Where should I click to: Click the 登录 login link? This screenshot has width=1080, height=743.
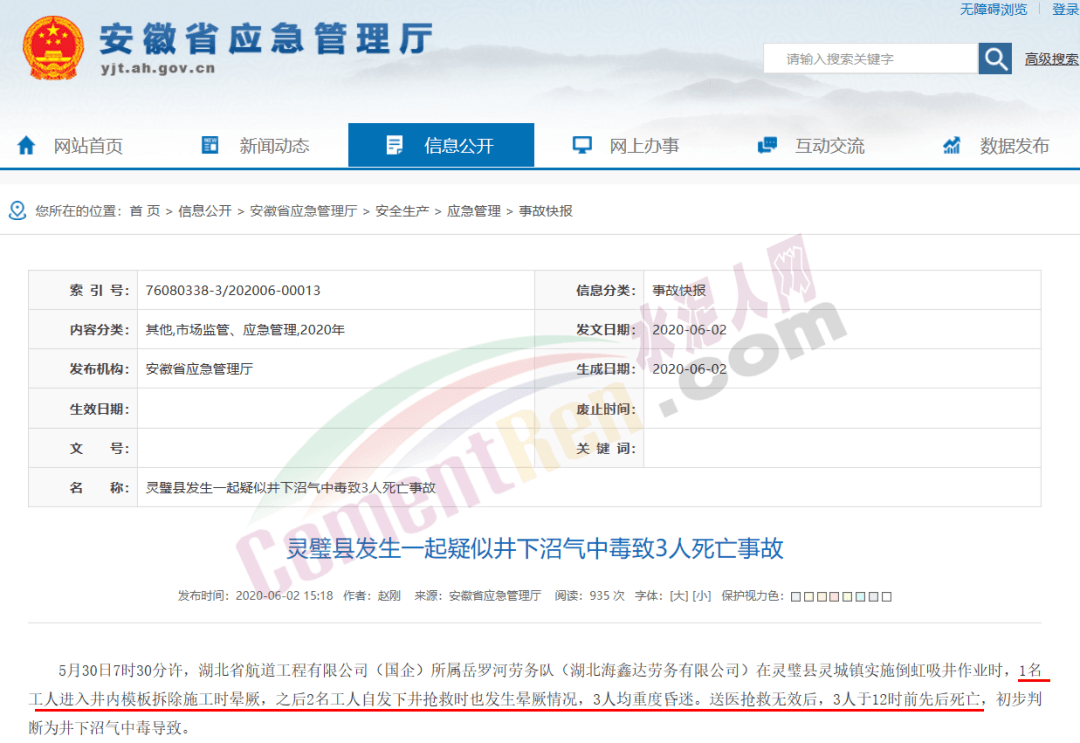(1065, 9)
